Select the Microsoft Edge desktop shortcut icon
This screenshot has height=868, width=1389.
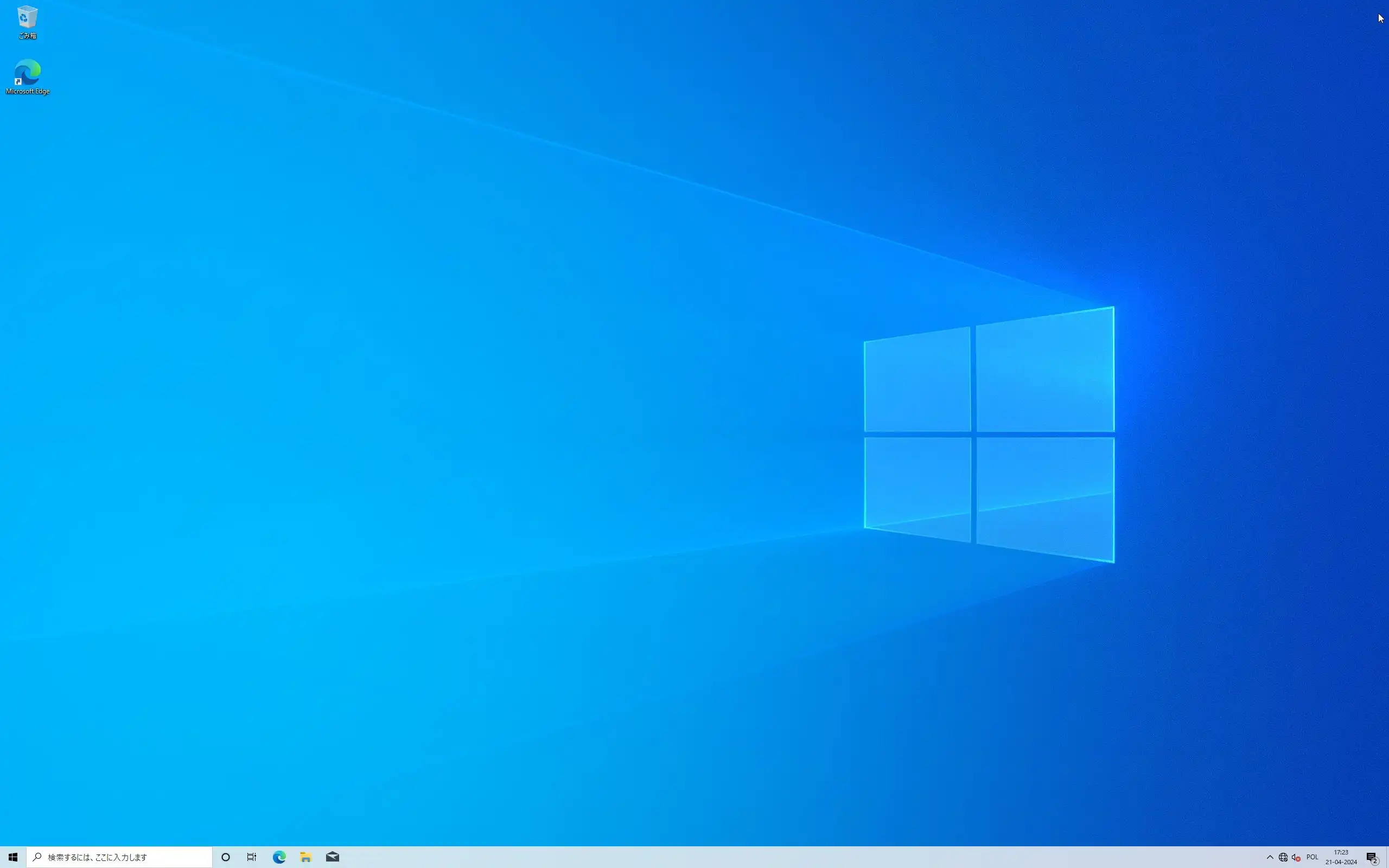pyautogui.click(x=27, y=72)
